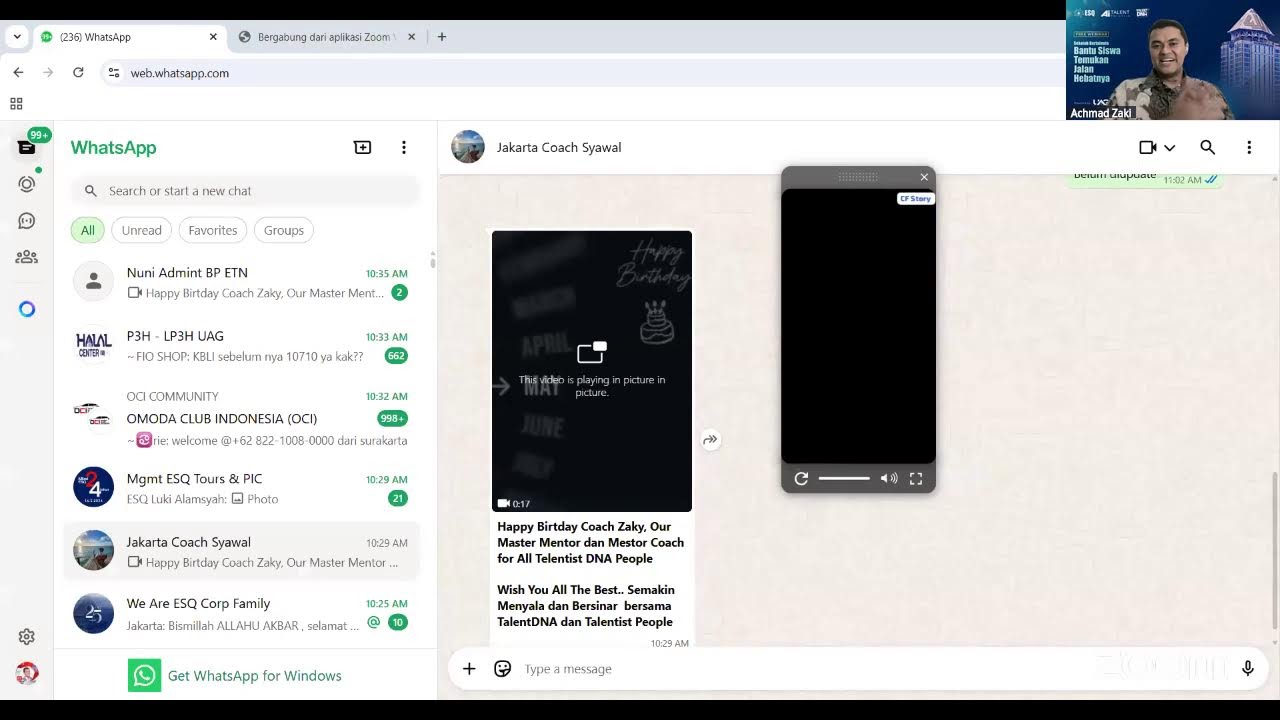Screen dimensions: 1280x720
Task: Click the Jakarta Coach Syawal header name
Action: [559, 147]
